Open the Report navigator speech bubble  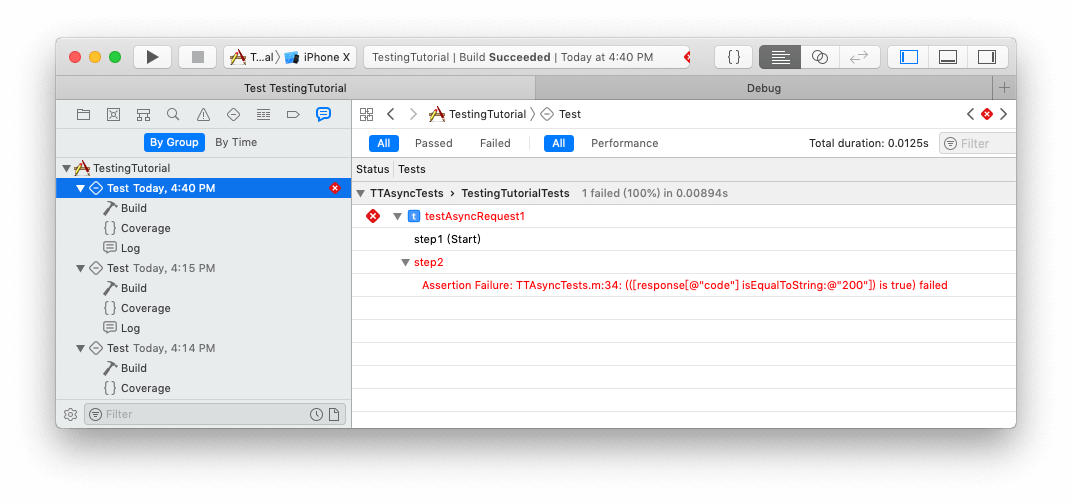tap(323, 115)
